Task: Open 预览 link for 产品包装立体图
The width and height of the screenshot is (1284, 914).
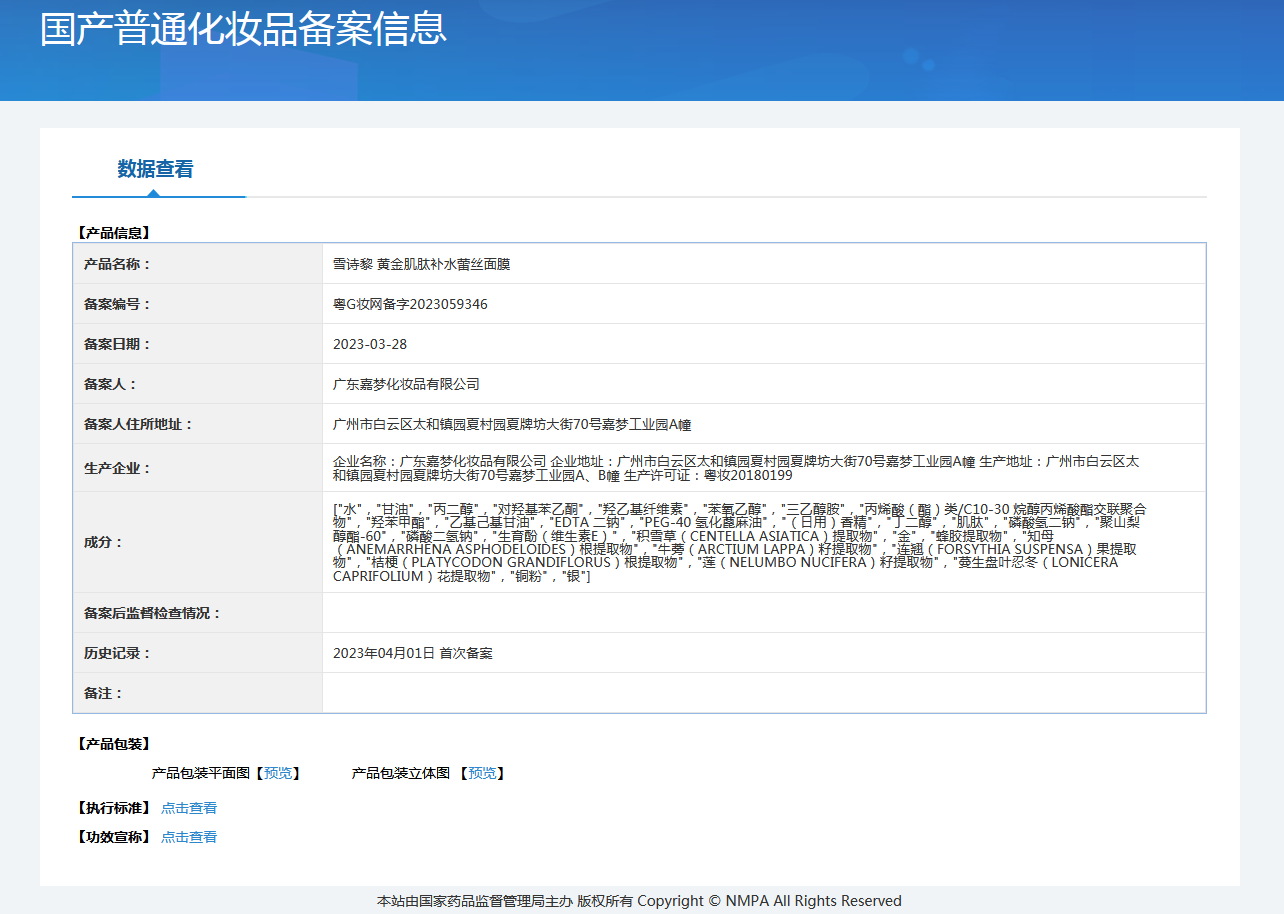Action: (x=482, y=773)
